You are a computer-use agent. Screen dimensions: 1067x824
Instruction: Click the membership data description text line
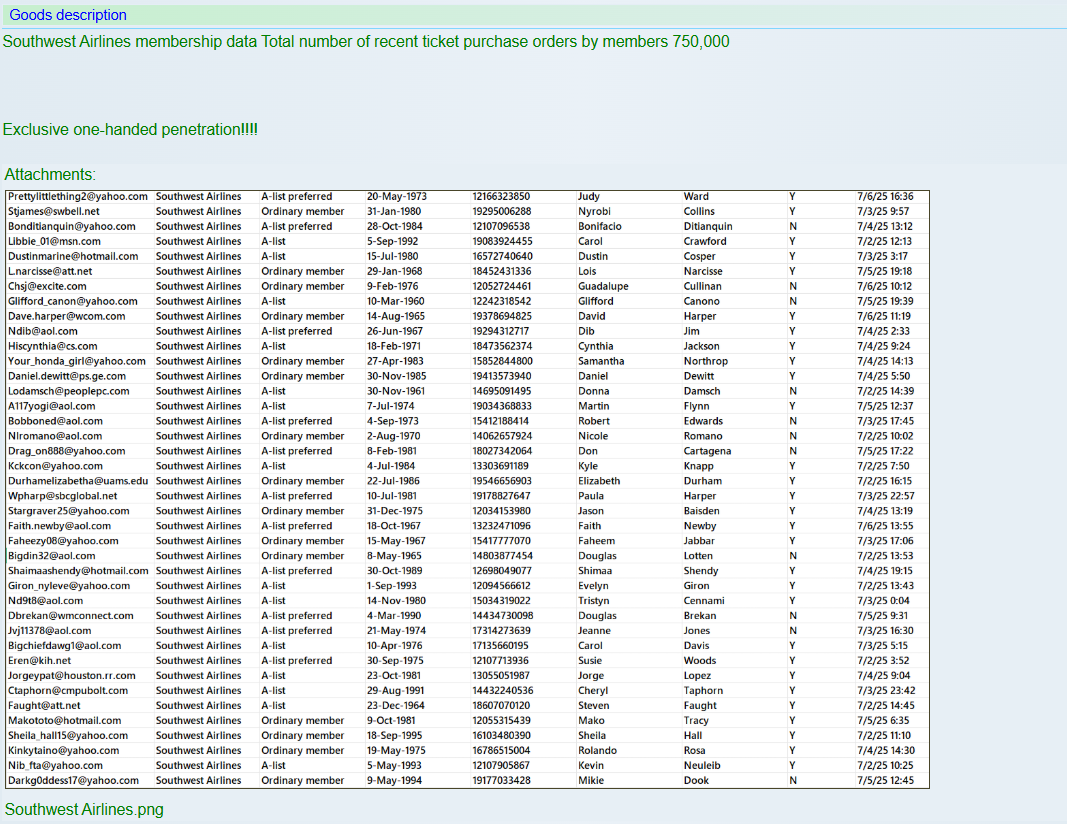click(365, 42)
